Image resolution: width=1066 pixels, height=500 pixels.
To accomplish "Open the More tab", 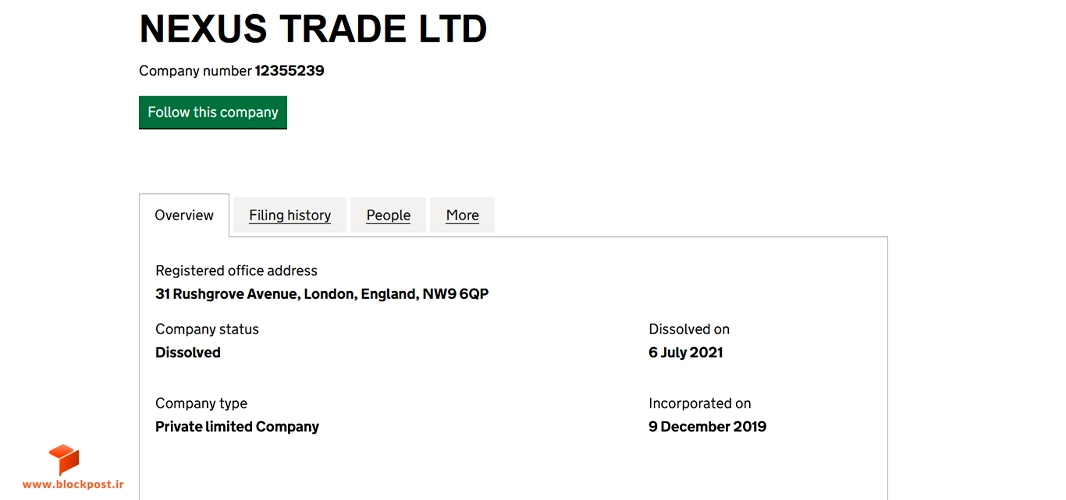I will 462,216.
